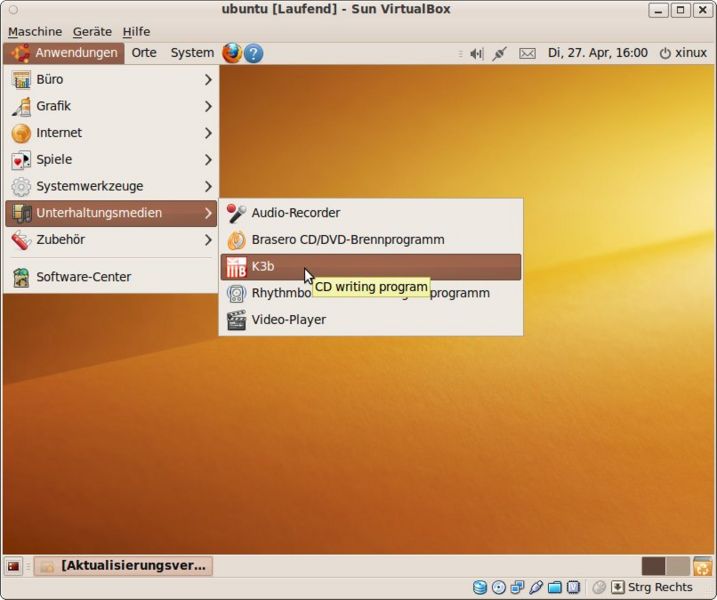Screen dimensions: 717x600
Task: Click the xinux user session button
Action: pyautogui.click(x=683, y=53)
